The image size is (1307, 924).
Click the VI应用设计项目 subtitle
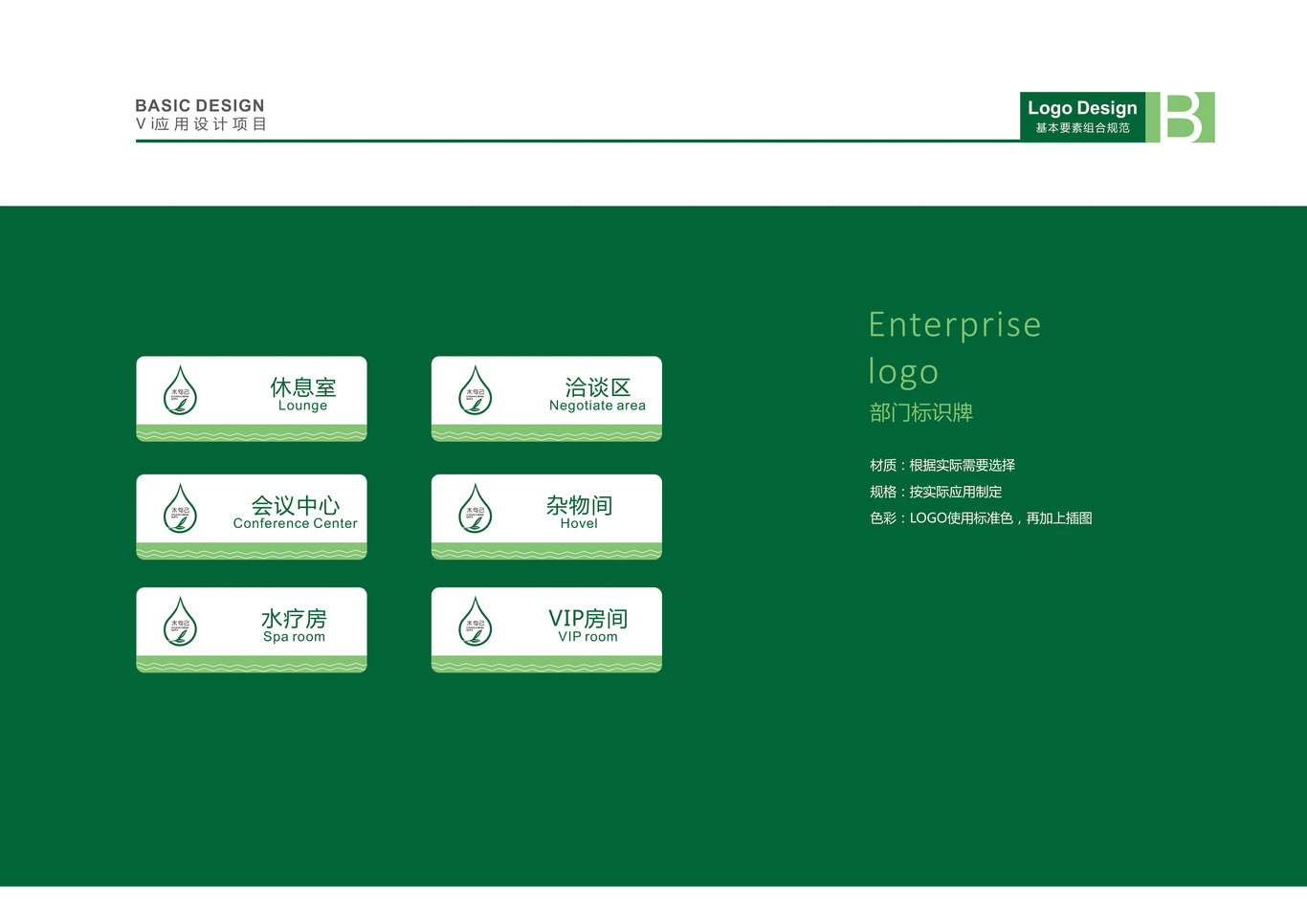click(x=201, y=124)
